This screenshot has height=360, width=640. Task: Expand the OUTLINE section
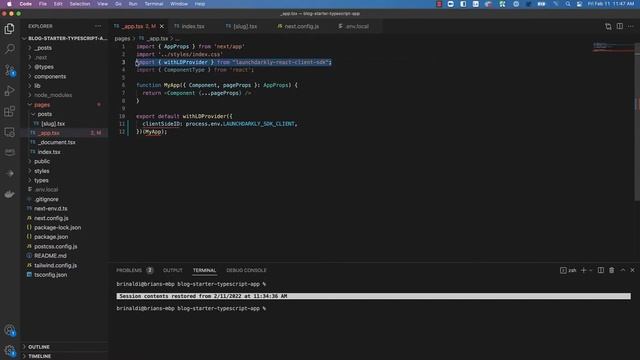coord(39,347)
